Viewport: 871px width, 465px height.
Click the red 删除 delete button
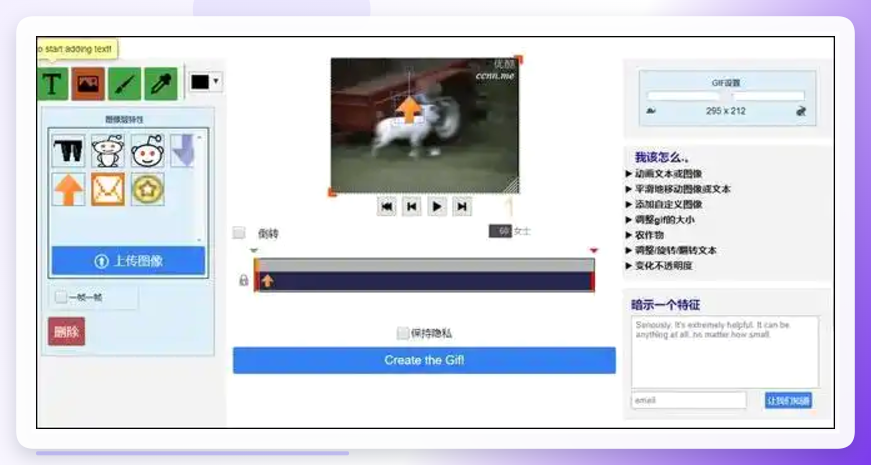click(67, 332)
